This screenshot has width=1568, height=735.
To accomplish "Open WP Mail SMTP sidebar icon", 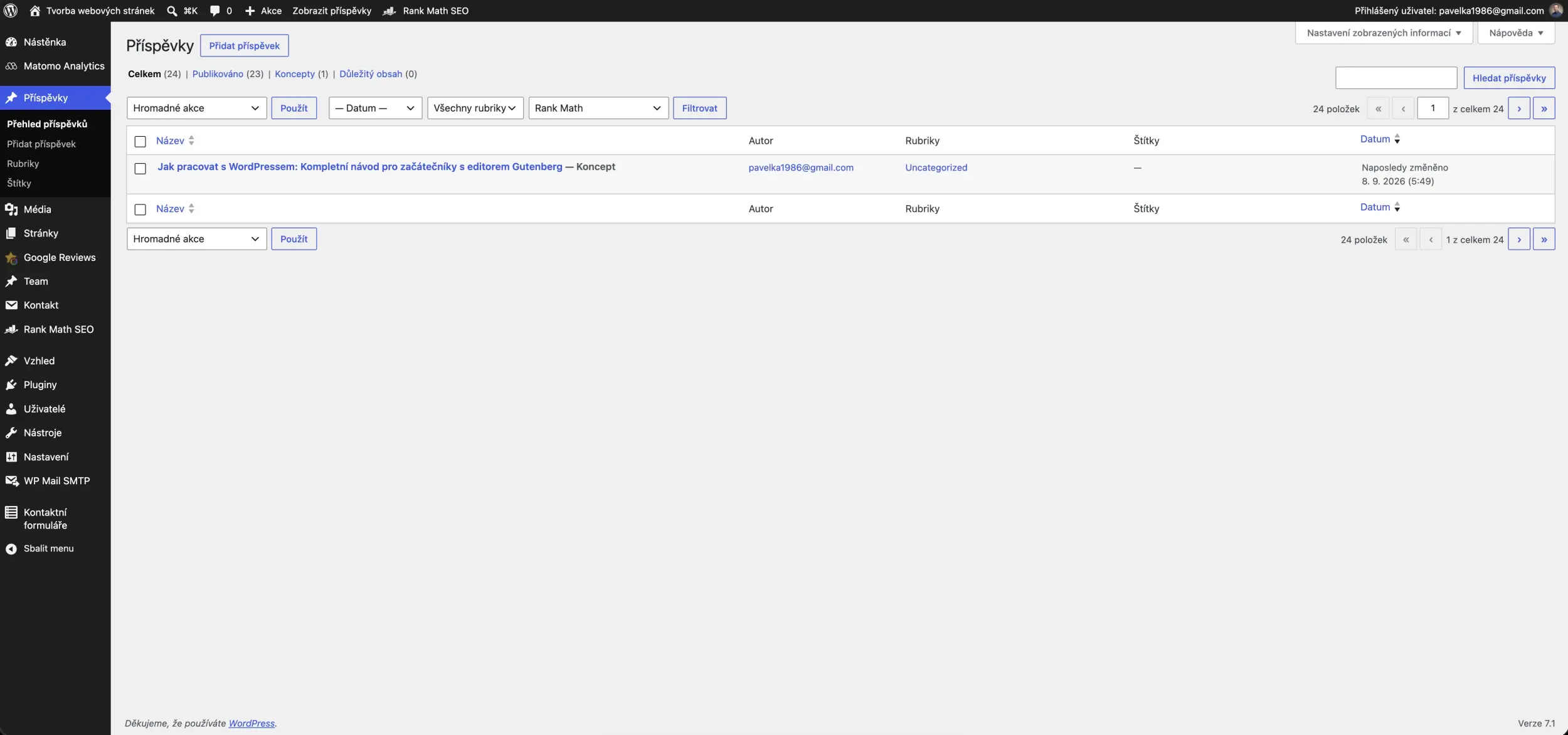I will click(11, 481).
